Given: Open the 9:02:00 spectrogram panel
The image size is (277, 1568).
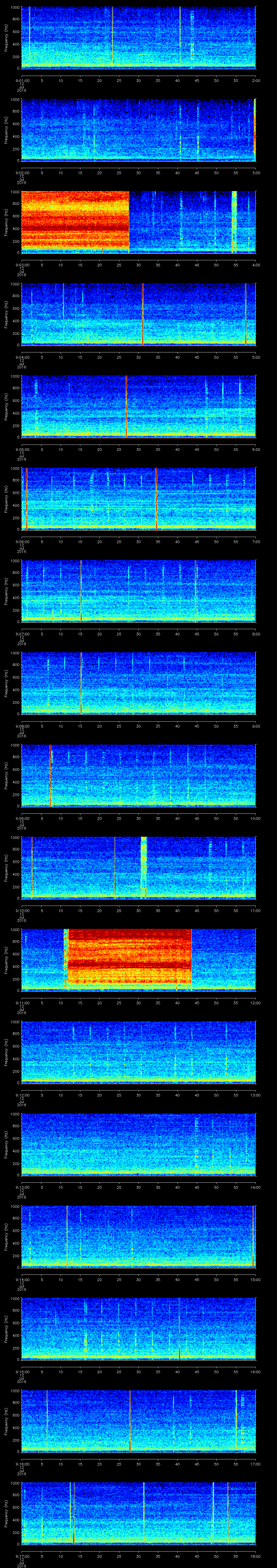Looking at the screenshot, I should [139, 130].
